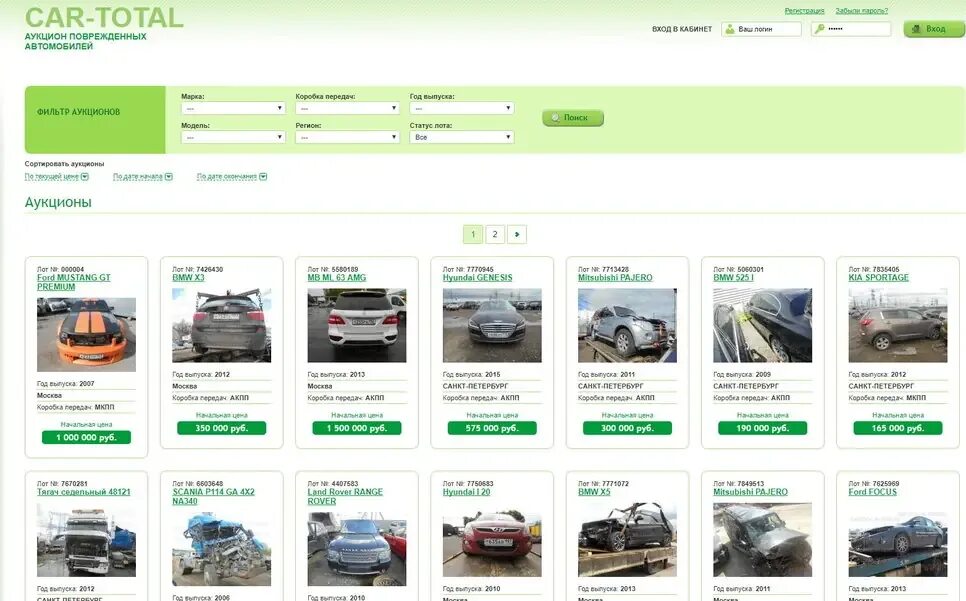
Task: Click the wrecked SCANIA truck photo
Action: pyautogui.click(x=221, y=549)
